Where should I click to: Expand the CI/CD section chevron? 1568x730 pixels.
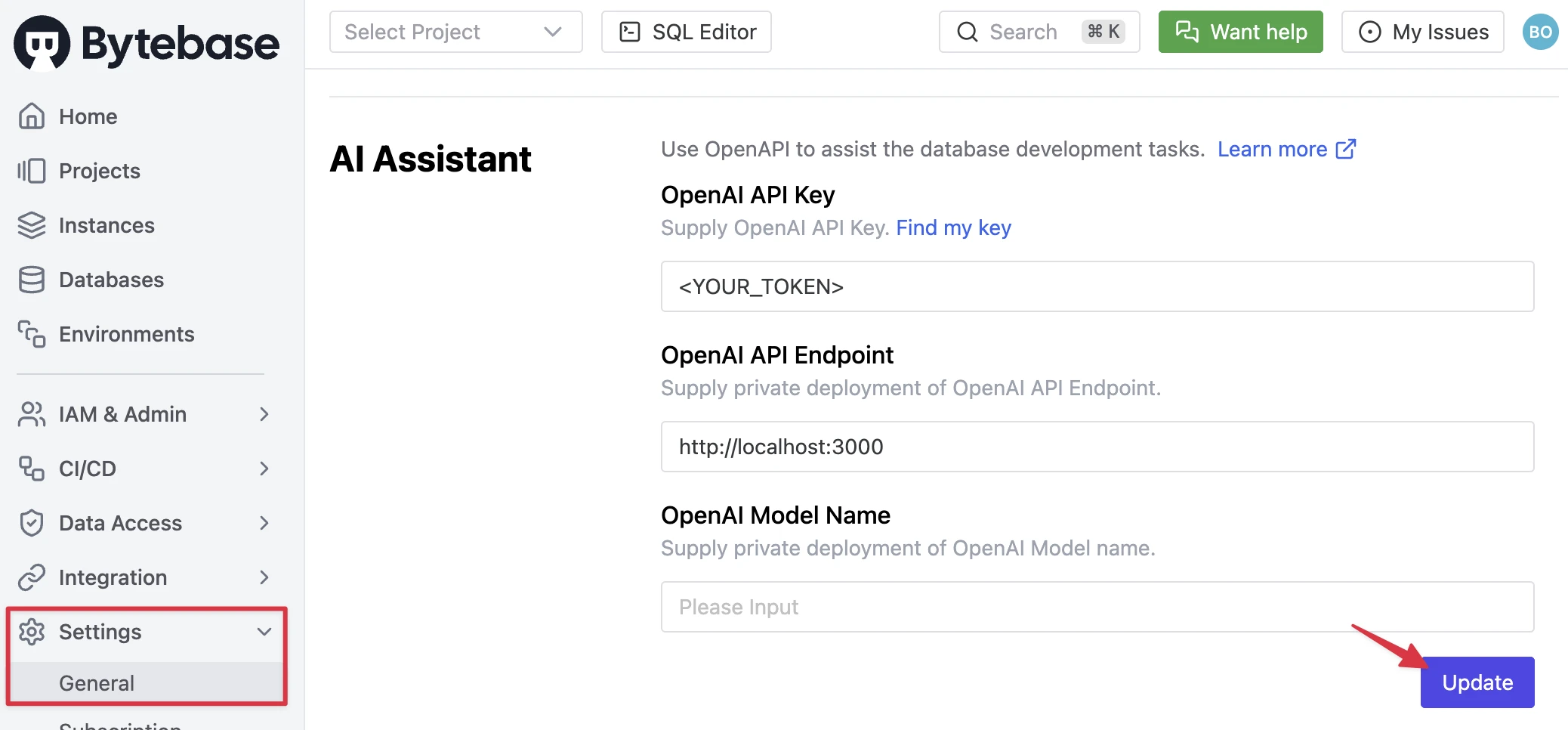[264, 469]
